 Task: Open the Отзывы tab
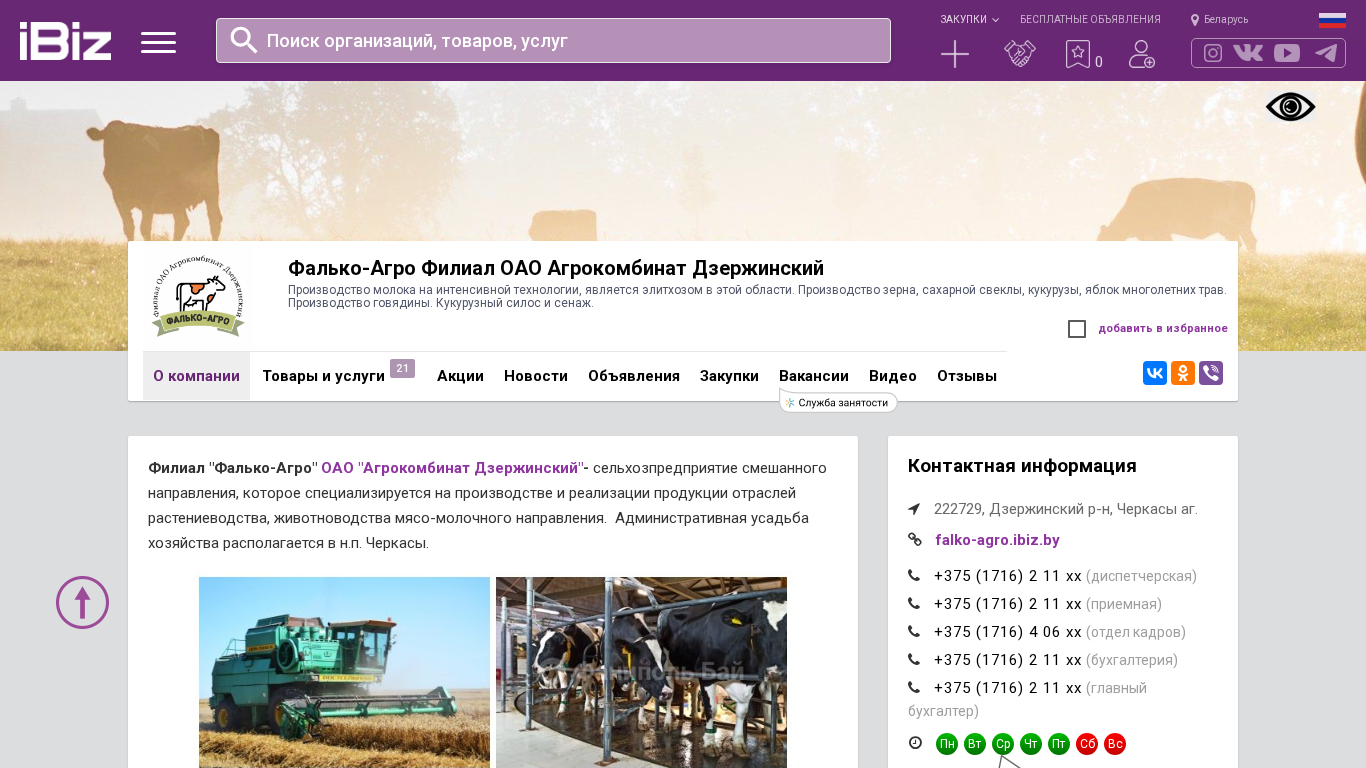pyautogui.click(x=967, y=376)
